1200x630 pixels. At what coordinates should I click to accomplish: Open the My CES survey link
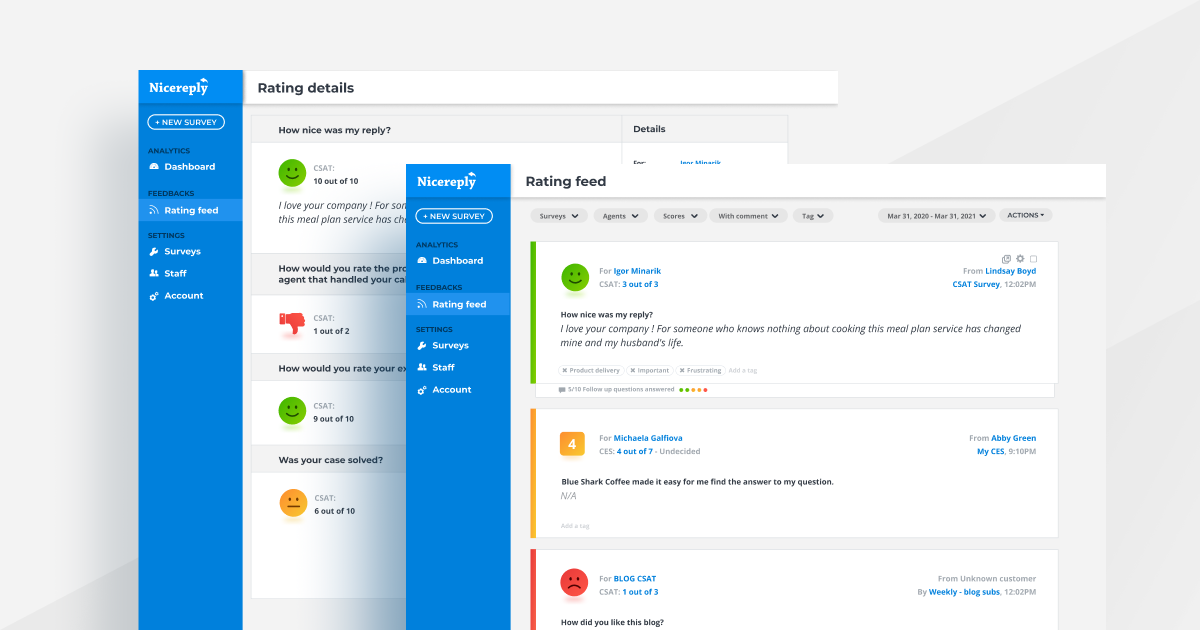992,452
